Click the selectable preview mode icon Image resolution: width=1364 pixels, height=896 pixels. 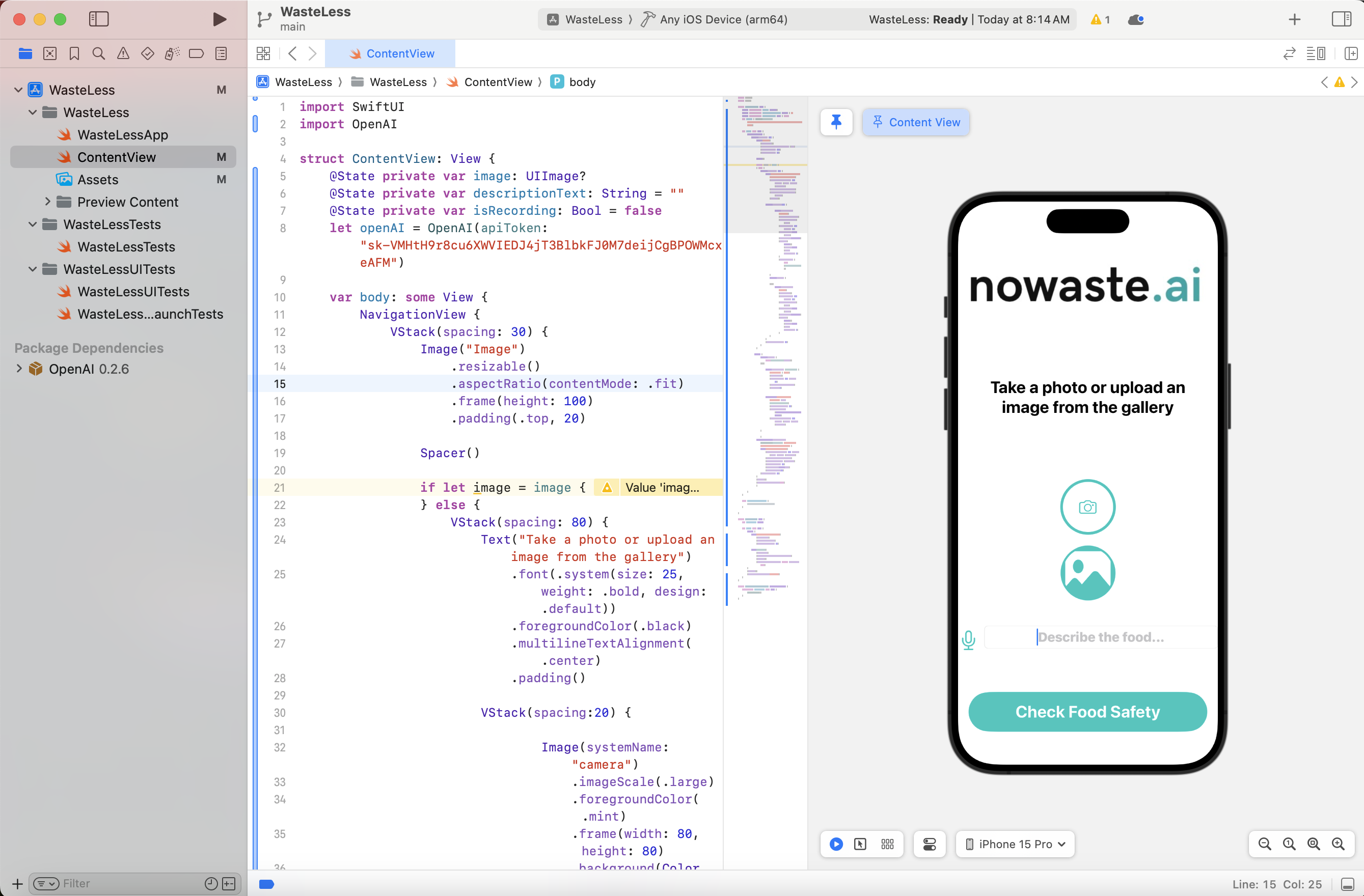tap(860, 844)
